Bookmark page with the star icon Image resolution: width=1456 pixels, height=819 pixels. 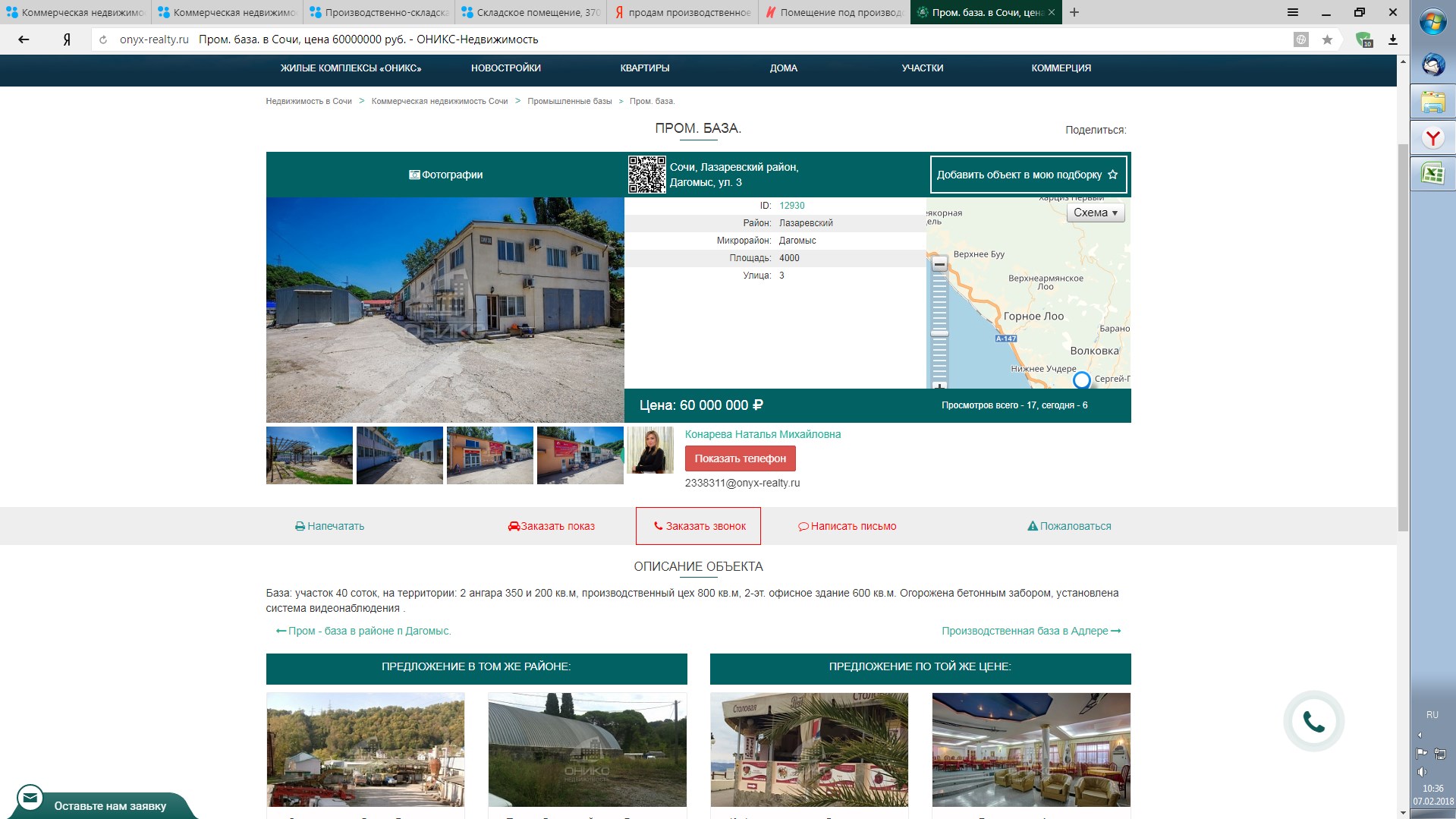1327,39
